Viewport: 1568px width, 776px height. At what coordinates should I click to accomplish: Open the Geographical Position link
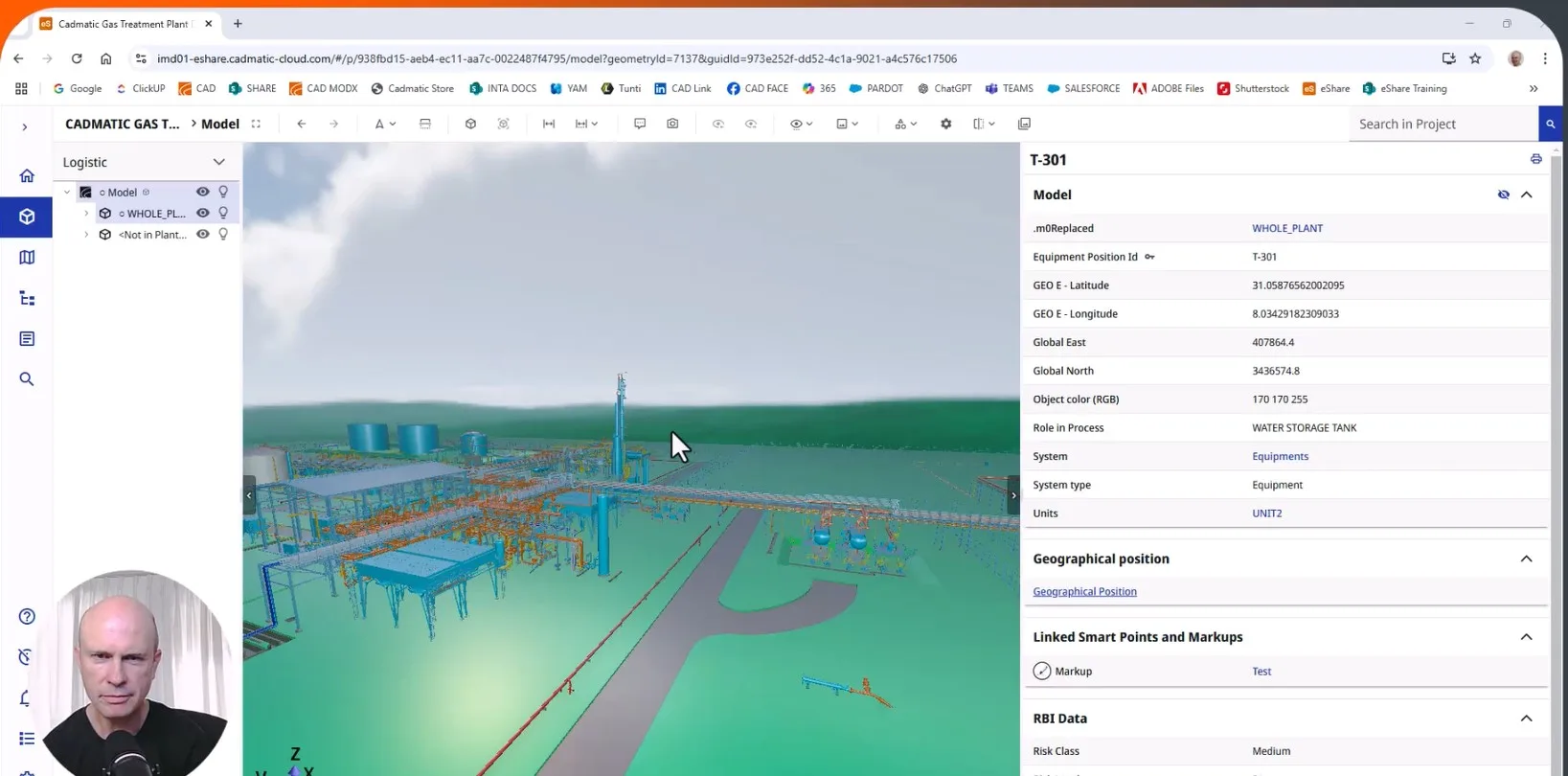(1084, 592)
